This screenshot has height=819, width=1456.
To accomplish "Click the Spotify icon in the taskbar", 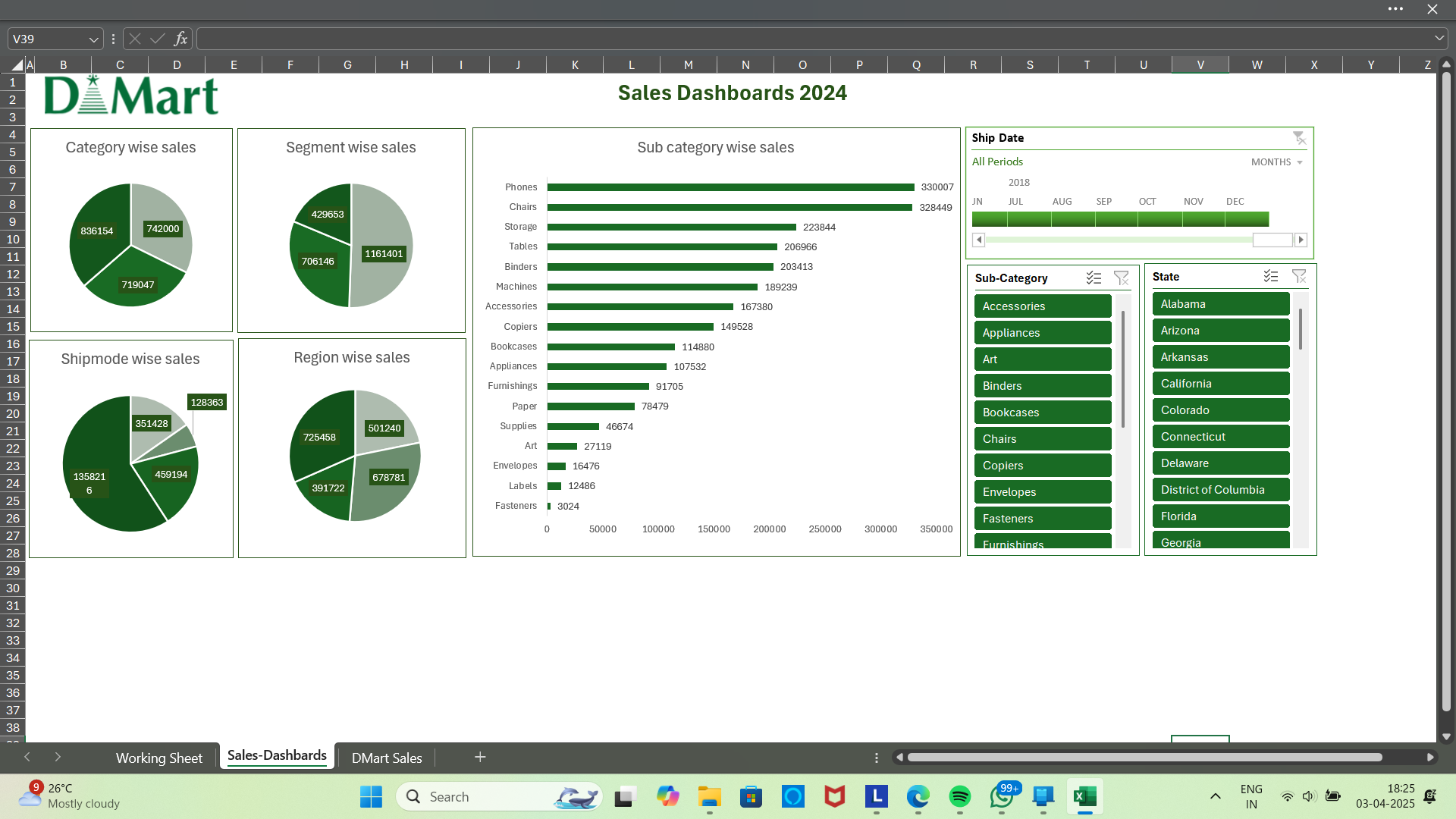I will pos(959,797).
